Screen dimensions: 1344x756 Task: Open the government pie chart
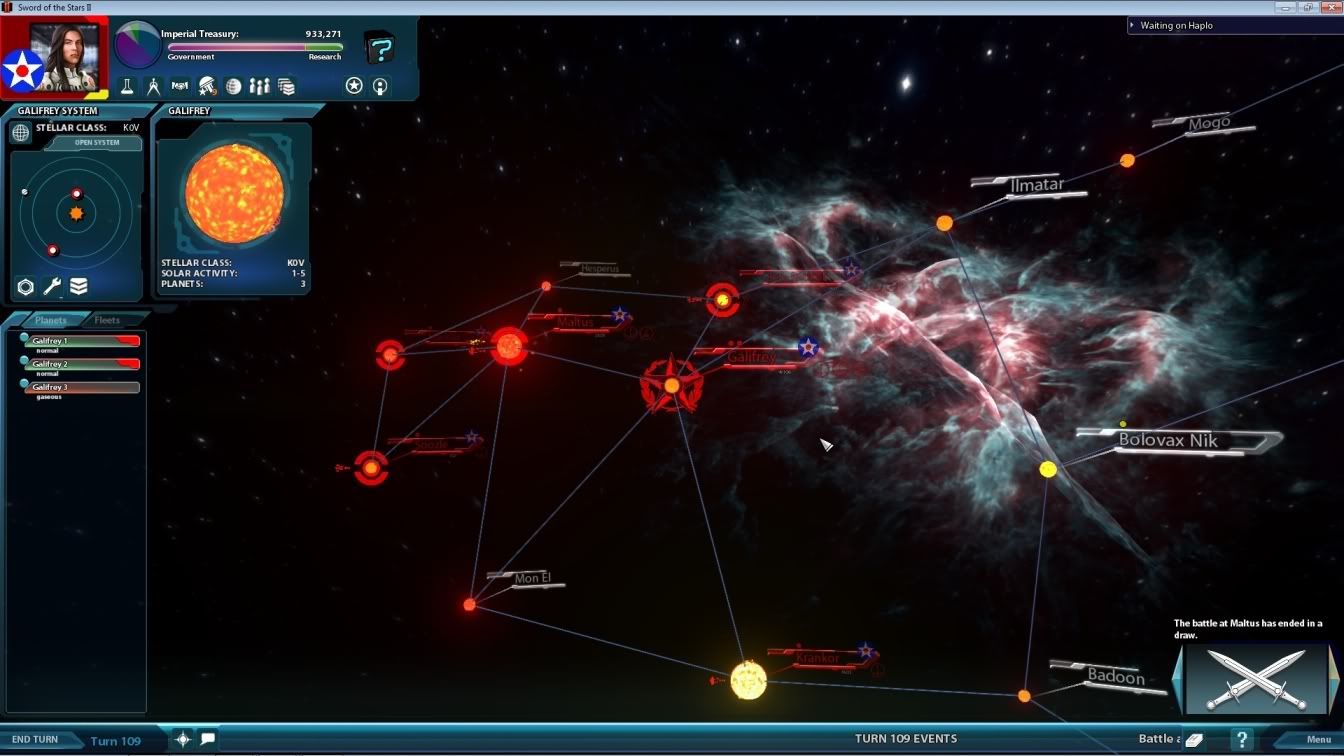pos(137,45)
